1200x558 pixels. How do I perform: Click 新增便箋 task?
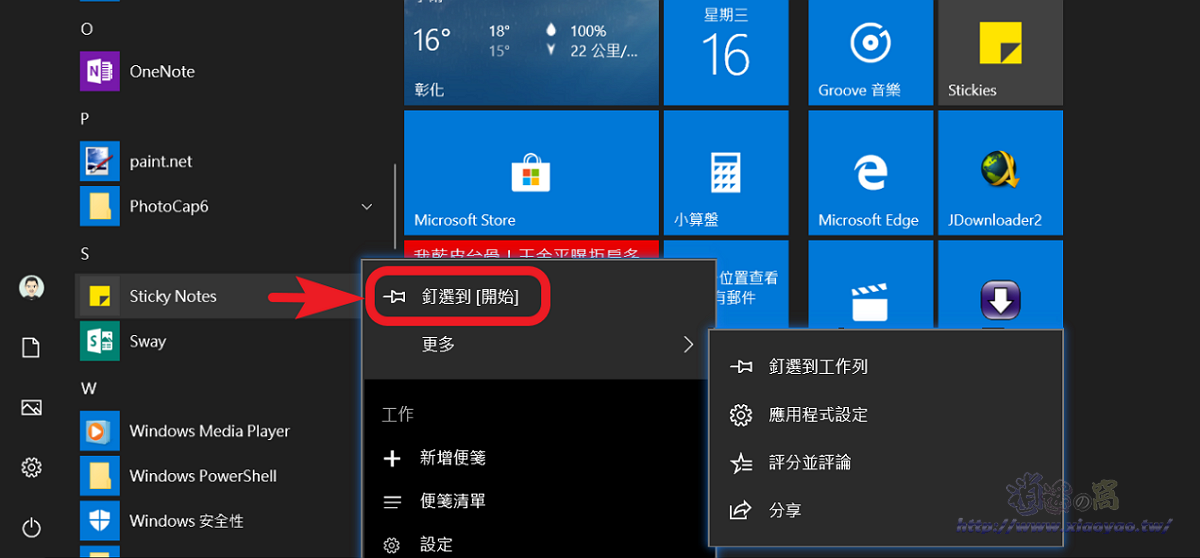[539, 458]
